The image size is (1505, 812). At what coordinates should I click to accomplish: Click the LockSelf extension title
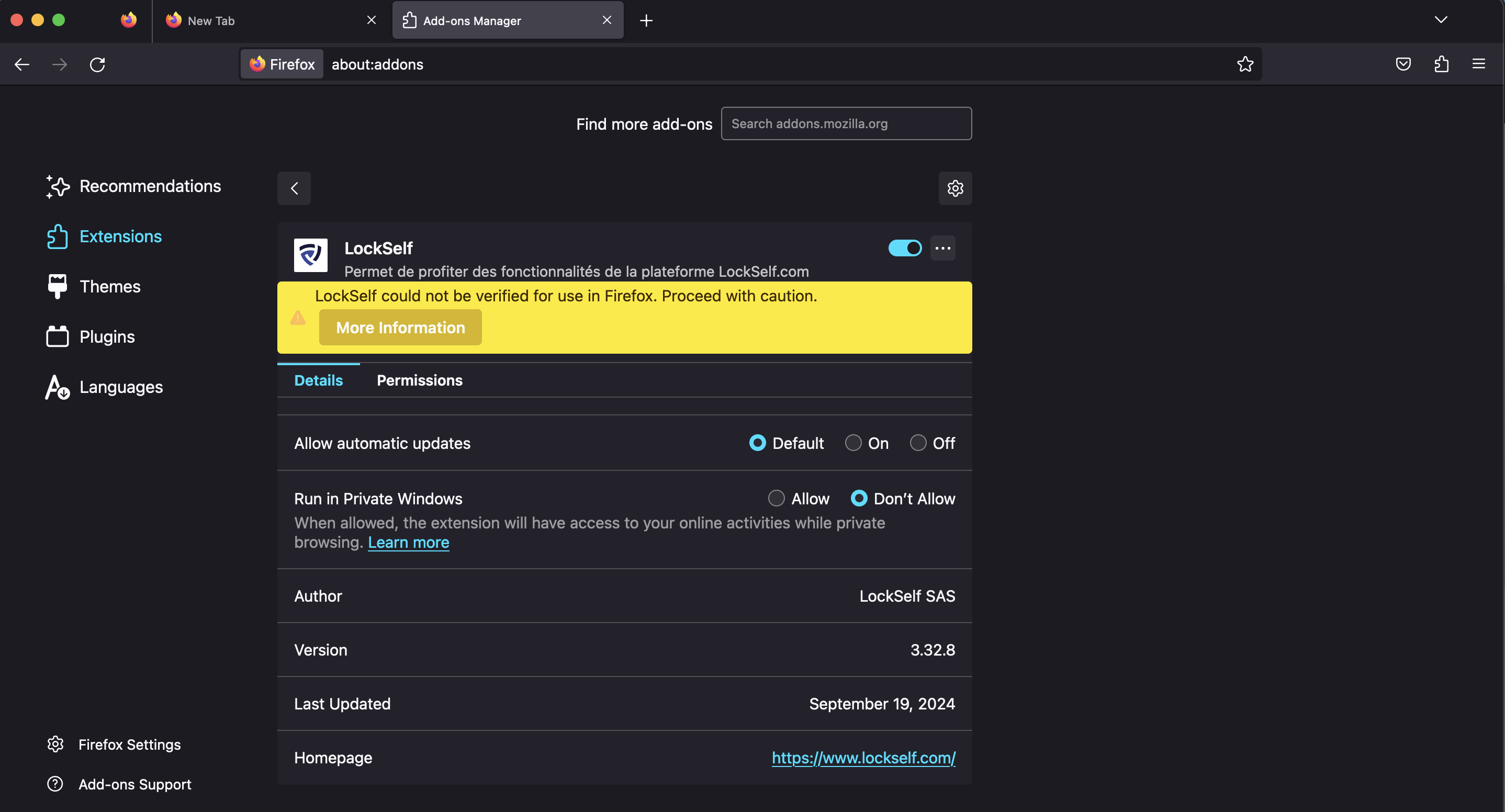(378, 249)
